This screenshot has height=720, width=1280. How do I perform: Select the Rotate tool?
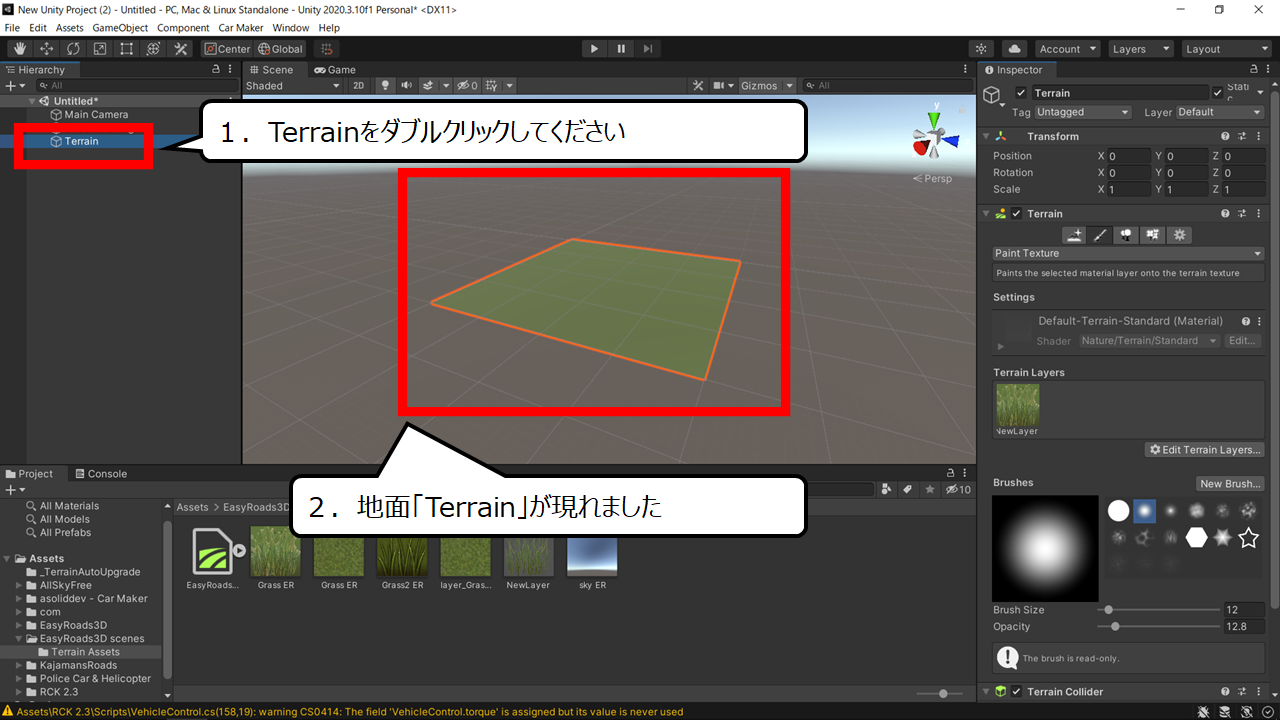pyautogui.click(x=74, y=49)
